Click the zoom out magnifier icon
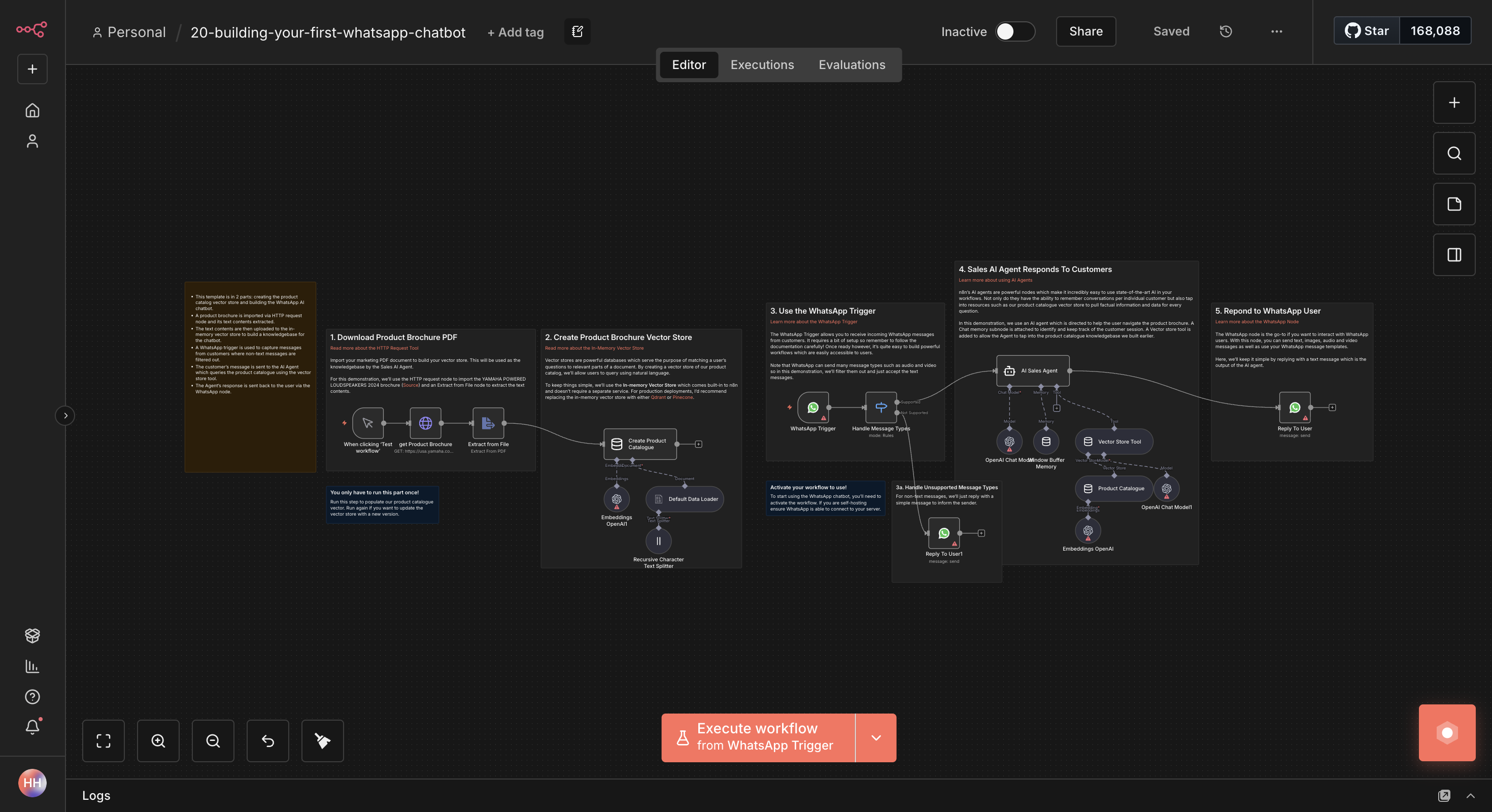 click(x=213, y=740)
